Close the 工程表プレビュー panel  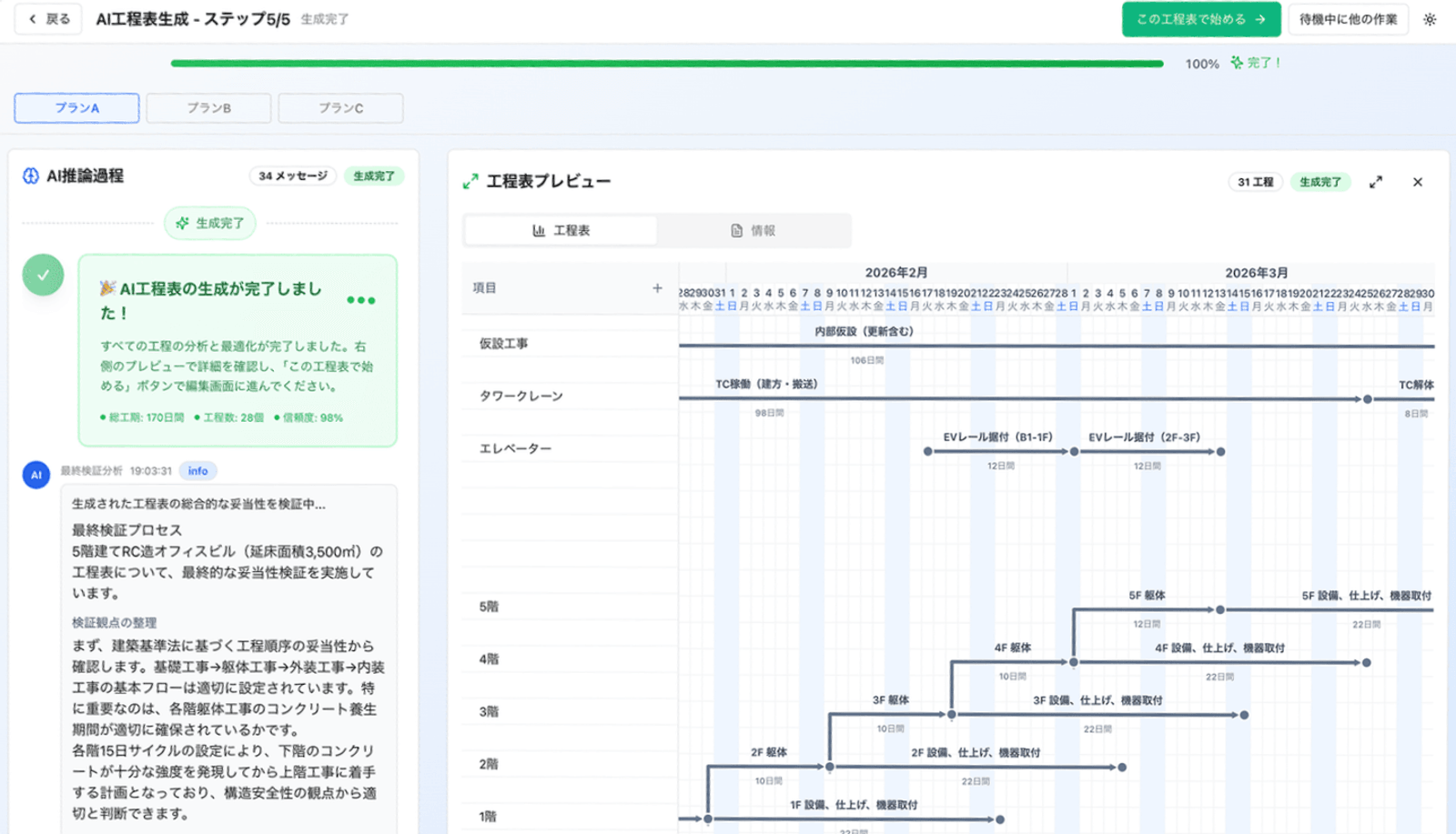pyautogui.click(x=1418, y=182)
